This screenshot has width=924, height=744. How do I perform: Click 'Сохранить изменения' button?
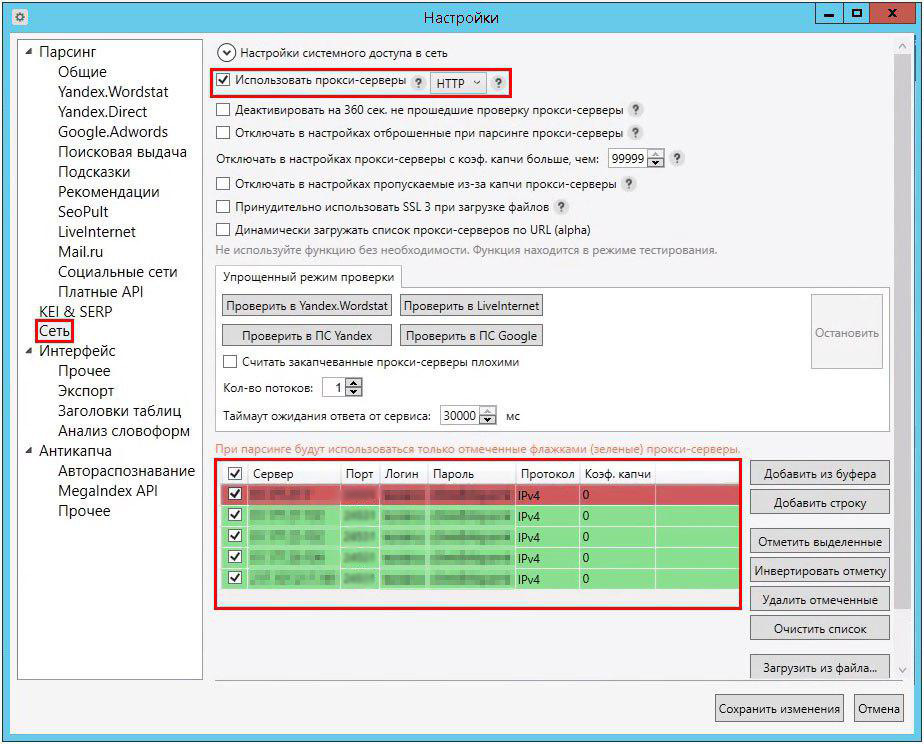coord(779,709)
